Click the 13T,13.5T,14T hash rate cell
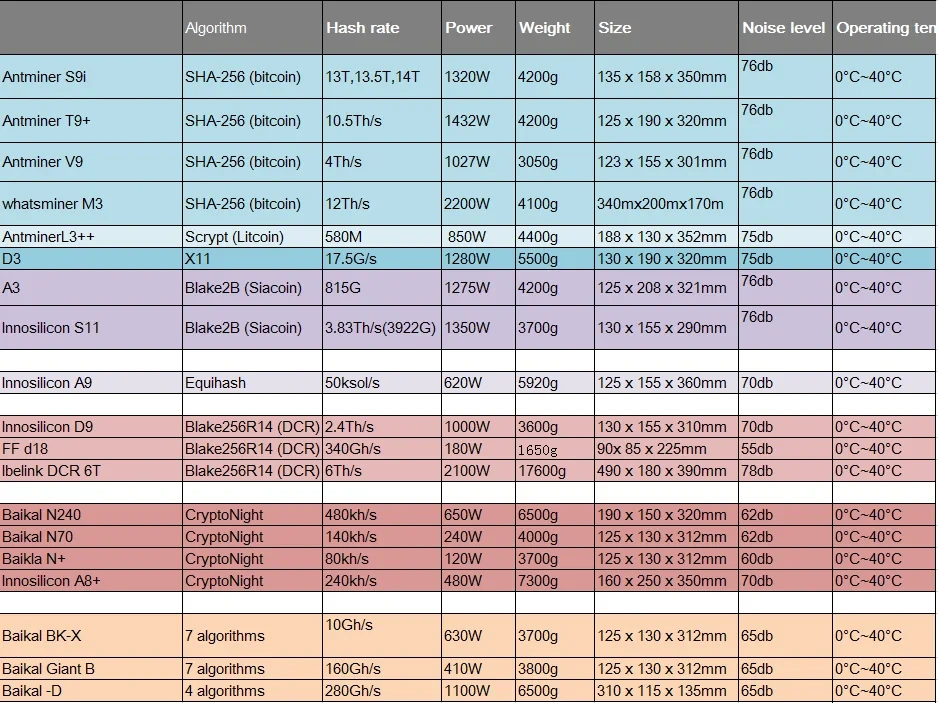This screenshot has height=703, width=938. (382, 77)
